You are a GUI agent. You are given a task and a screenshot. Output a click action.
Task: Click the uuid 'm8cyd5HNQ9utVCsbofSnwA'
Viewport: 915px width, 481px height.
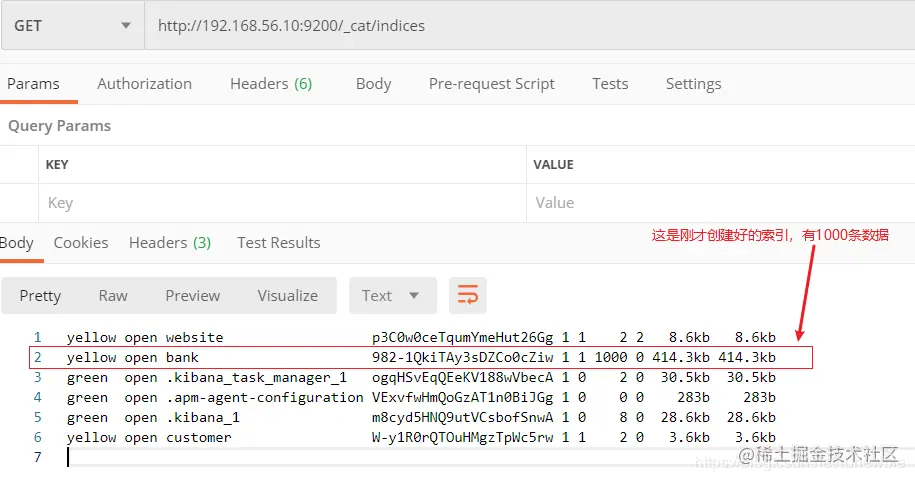point(462,418)
